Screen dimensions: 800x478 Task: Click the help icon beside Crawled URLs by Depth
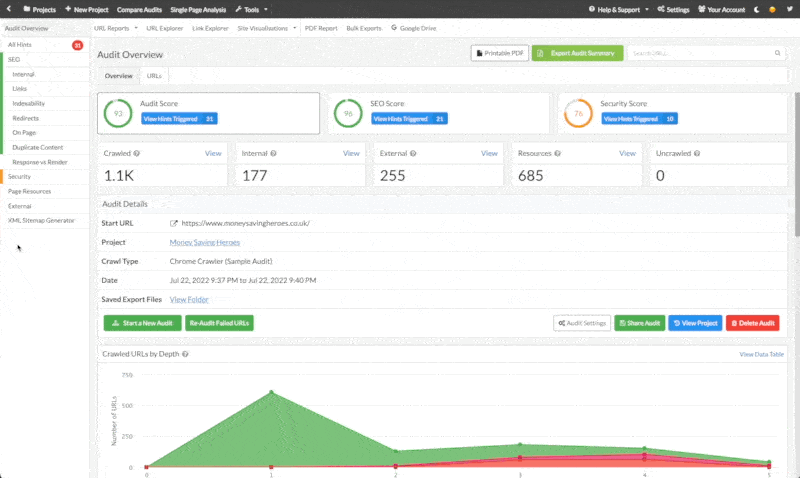(186, 354)
